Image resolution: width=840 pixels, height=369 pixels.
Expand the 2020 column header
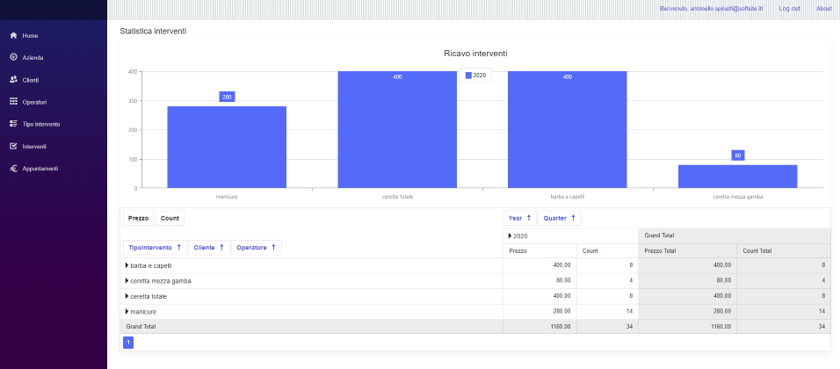509,236
